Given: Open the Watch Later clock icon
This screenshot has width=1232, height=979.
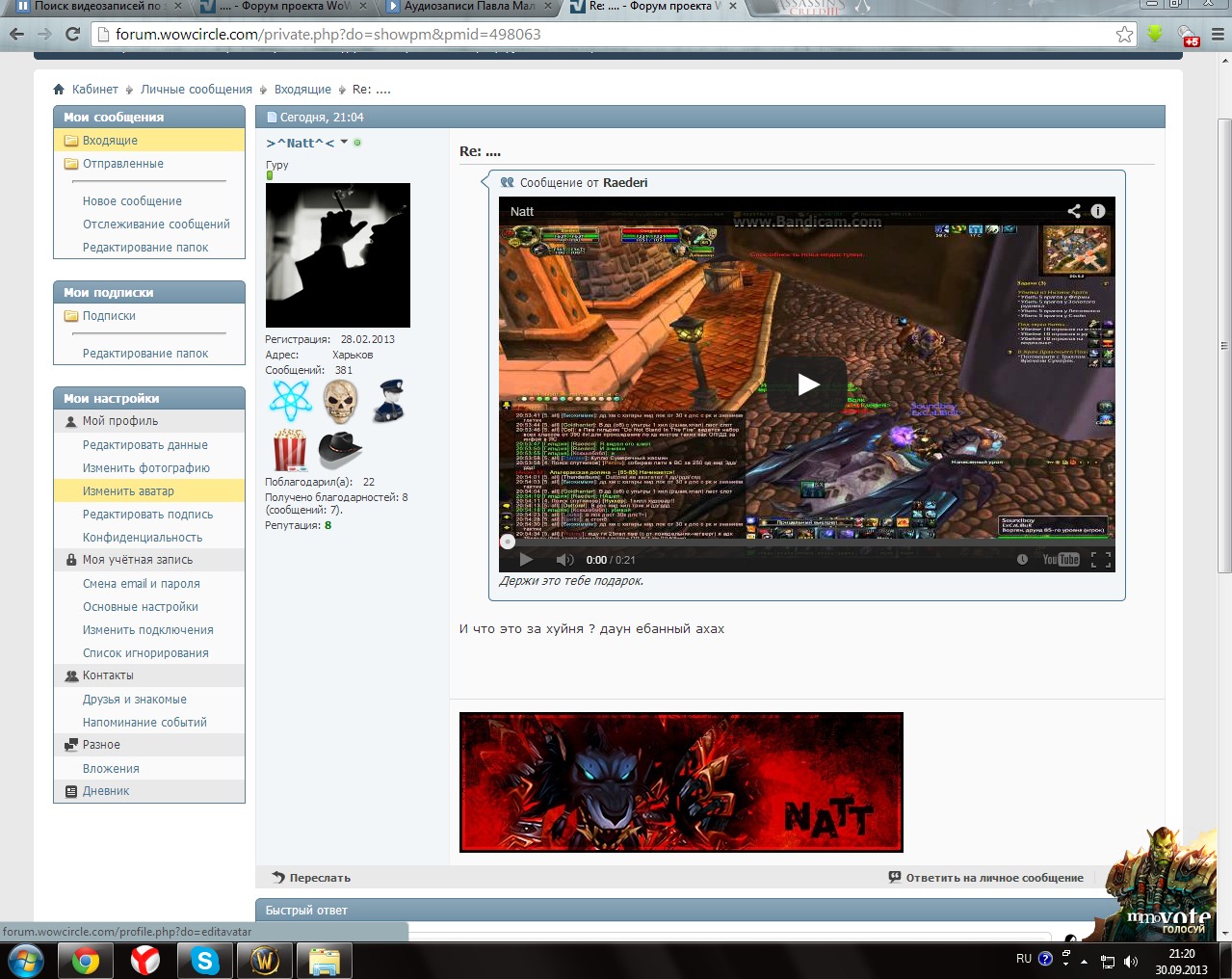Looking at the screenshot, I should click(1022, 559).
